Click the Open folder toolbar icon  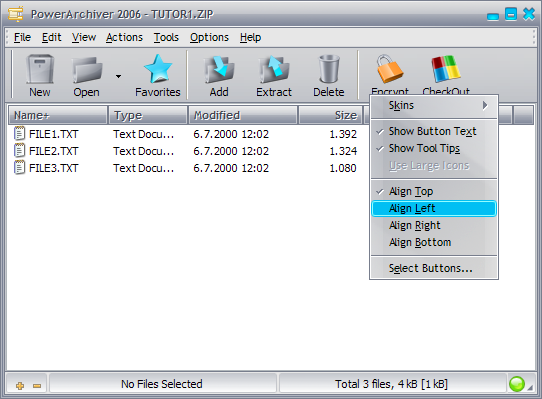(x=87, y=69)
